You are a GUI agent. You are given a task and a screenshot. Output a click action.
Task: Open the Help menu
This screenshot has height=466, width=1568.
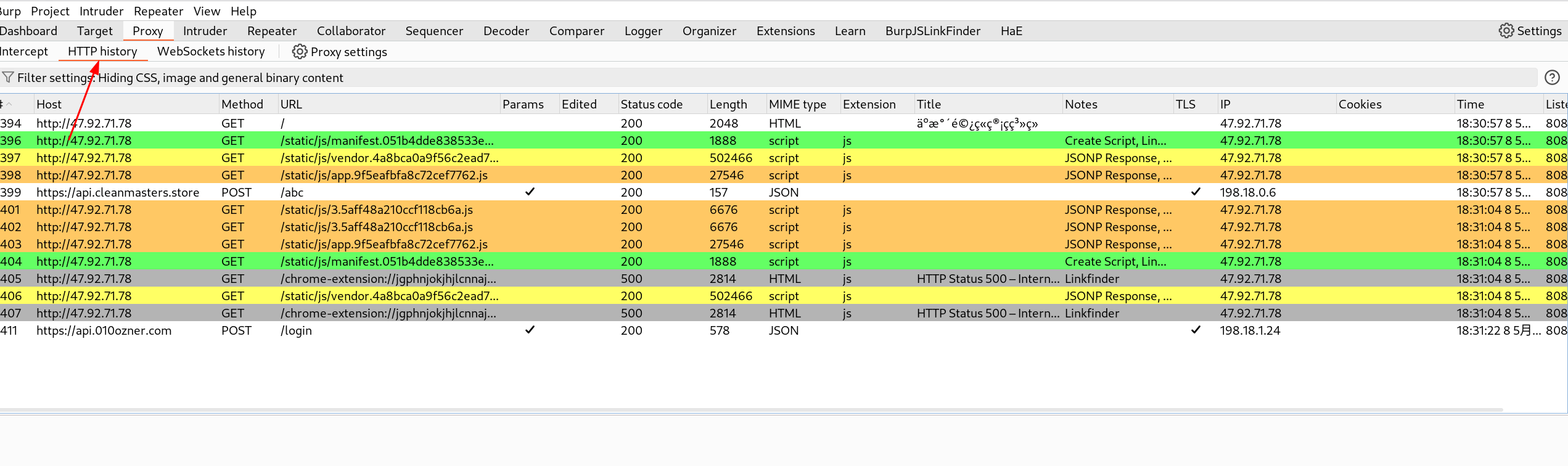(x=244, y=11)
